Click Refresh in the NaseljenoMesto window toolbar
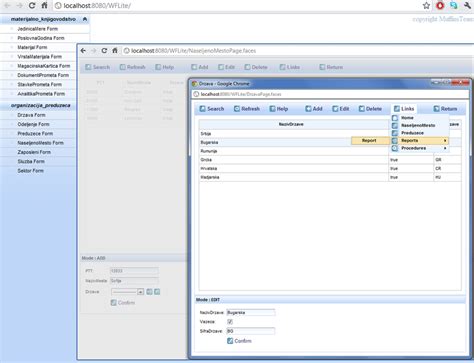This screenshot has height=363, width=474. point(133,67)
